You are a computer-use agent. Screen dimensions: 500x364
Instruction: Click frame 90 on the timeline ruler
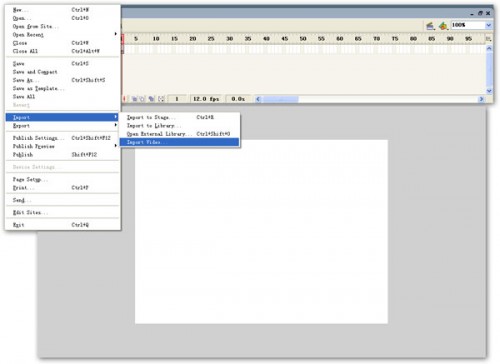pyautogui.click(x=450, y=39)
